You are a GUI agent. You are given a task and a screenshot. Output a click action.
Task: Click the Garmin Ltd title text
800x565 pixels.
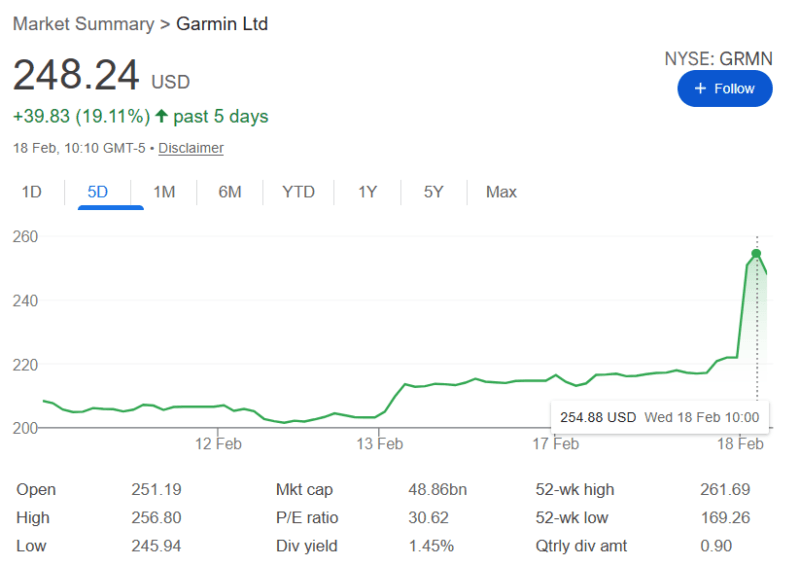(x=222, y=24)
